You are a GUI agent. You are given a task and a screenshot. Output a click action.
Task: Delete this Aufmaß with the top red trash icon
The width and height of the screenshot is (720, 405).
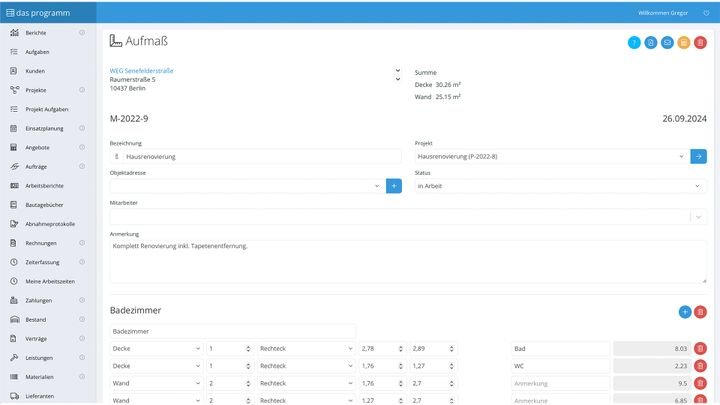tap(700, 43)
